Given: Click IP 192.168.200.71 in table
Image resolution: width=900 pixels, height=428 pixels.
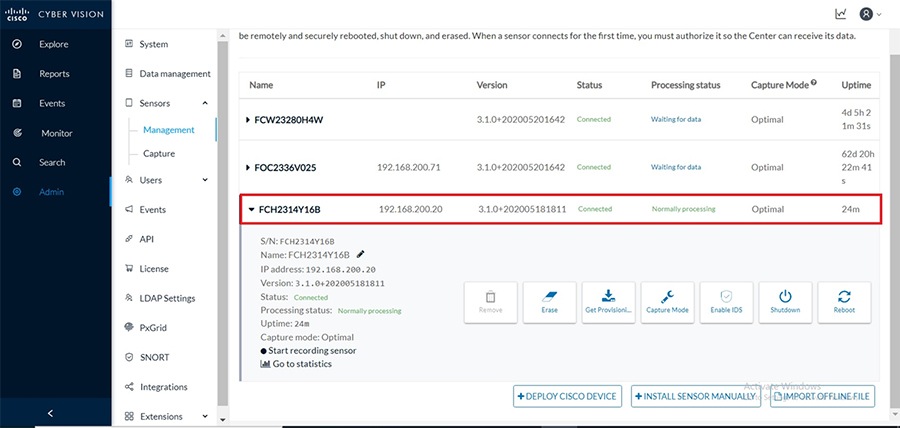Looking at the screenshot, I should (x=409, y=168).
